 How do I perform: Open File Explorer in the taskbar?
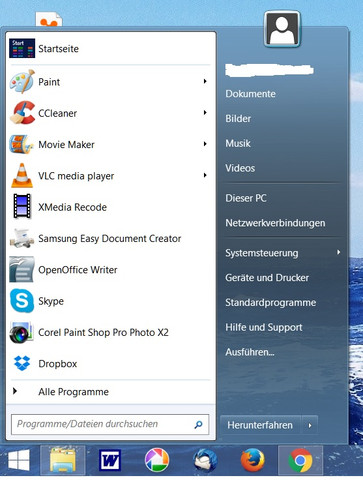click(x=63, y=460)
